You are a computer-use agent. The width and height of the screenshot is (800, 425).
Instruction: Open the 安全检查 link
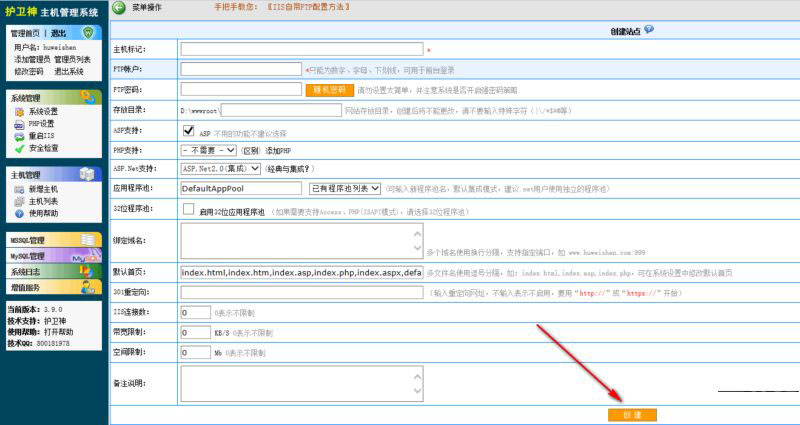[x=43, y=148]
